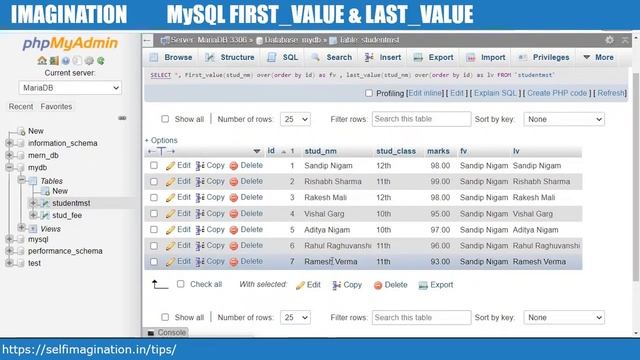Click the log out icon beside home

click(x=54, y=61)
